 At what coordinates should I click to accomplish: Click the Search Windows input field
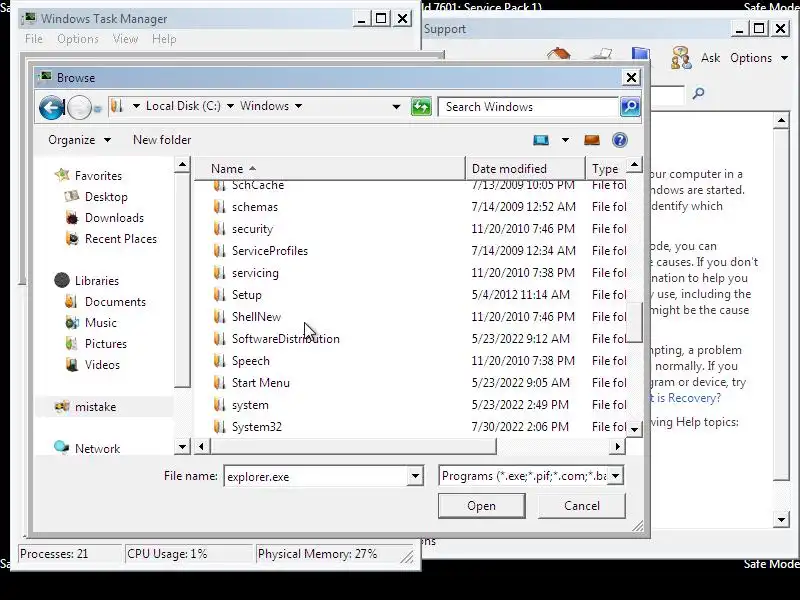coord(528,107)
